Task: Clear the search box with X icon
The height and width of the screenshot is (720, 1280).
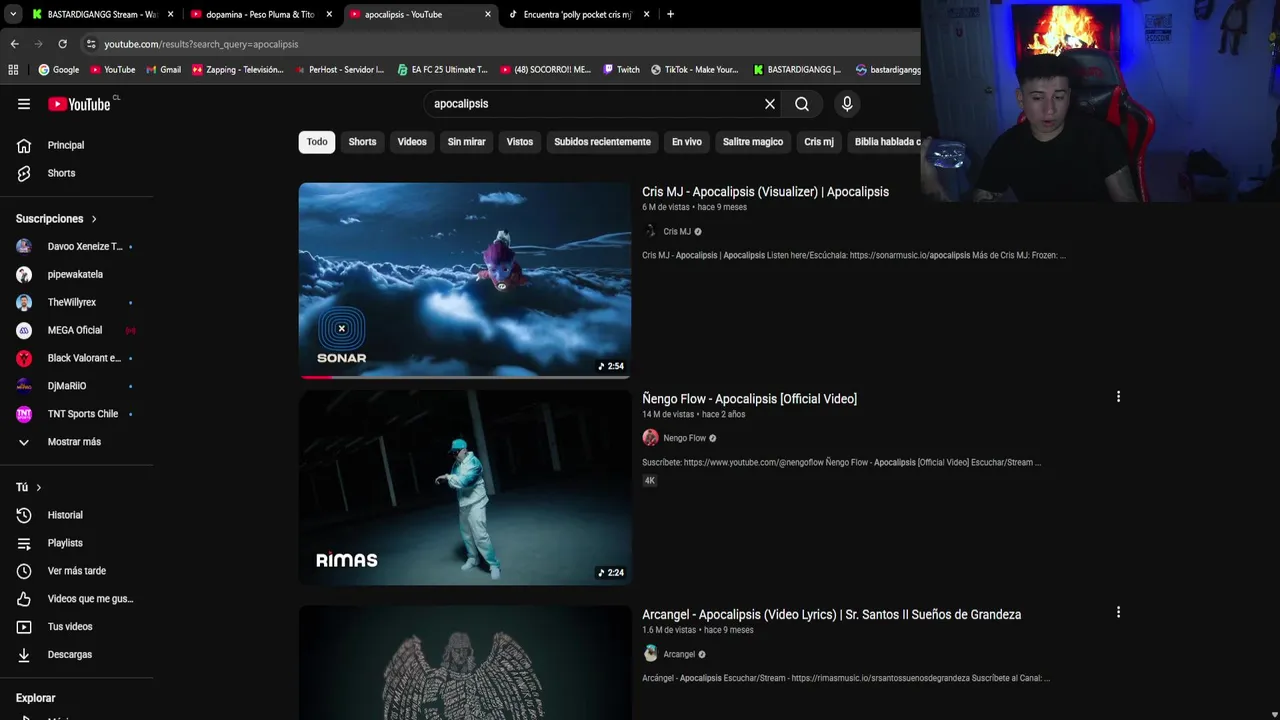Action: click(x=770, y=104)
